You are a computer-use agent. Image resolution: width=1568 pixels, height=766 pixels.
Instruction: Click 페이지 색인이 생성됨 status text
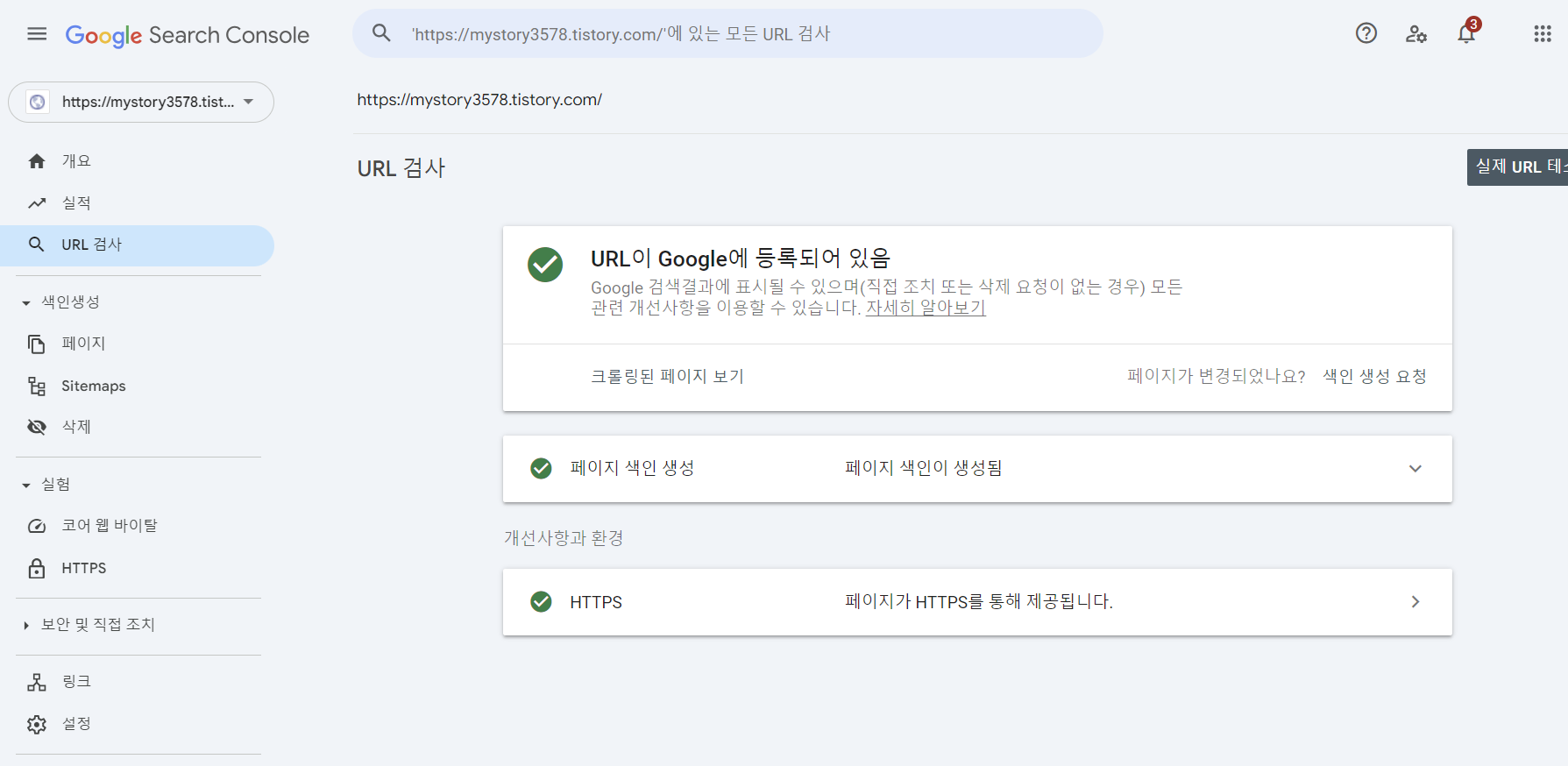click(924, 468)
